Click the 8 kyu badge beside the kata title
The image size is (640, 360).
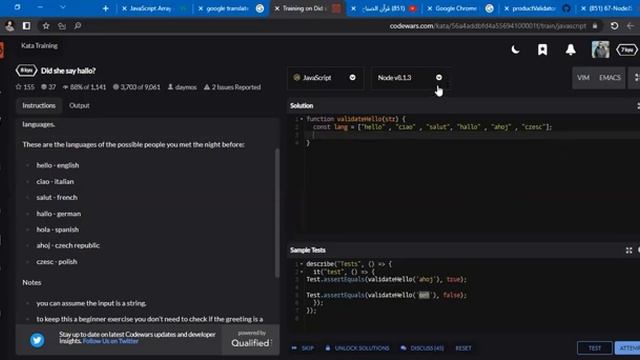pos(27,71)
